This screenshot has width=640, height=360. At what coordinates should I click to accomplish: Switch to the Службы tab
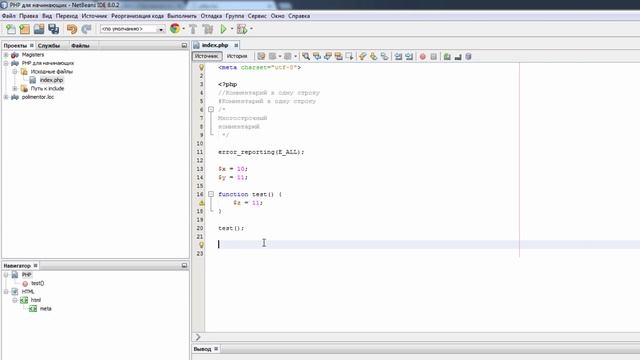49,46
